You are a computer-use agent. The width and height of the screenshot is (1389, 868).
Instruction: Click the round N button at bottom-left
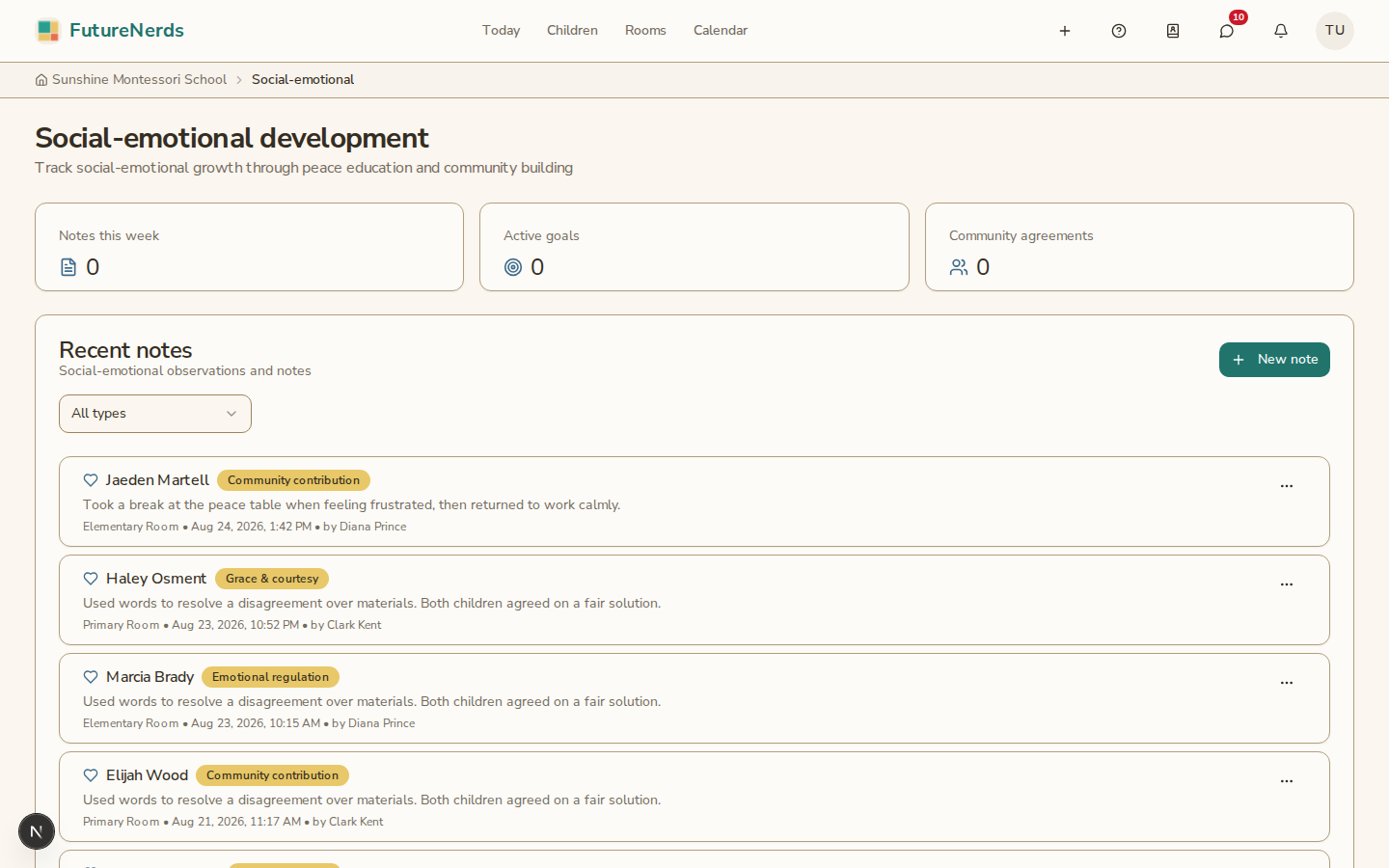coord(37,831)
